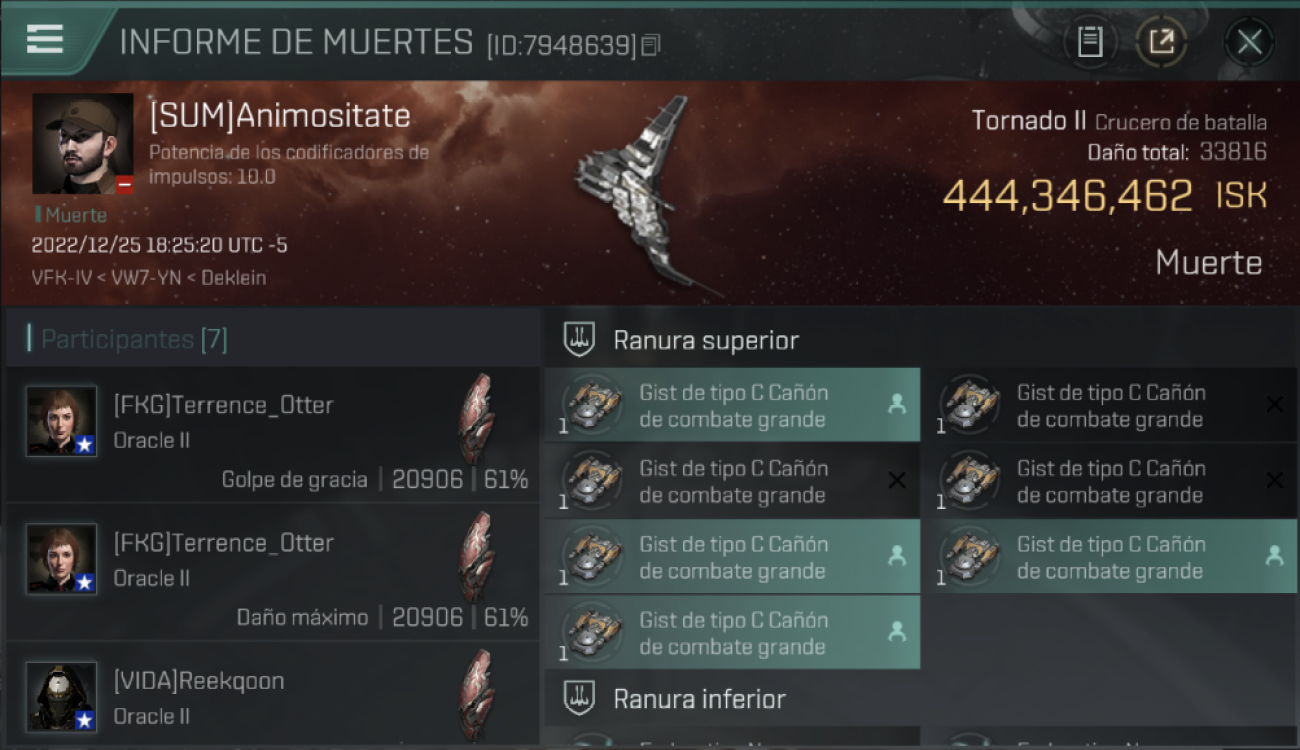Viewport: 1300px width, 750px height.
Task: Open the Participantes [7] tab
Action: [x=134, y=339]
